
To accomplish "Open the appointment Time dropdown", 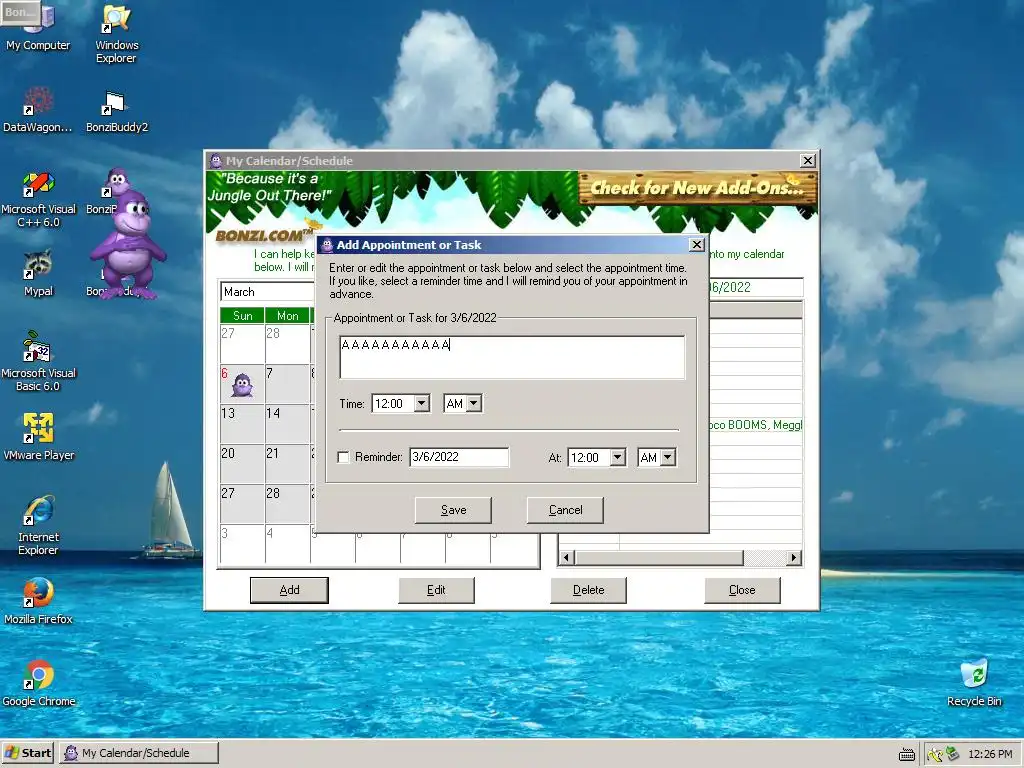I will tap(422, 404).
